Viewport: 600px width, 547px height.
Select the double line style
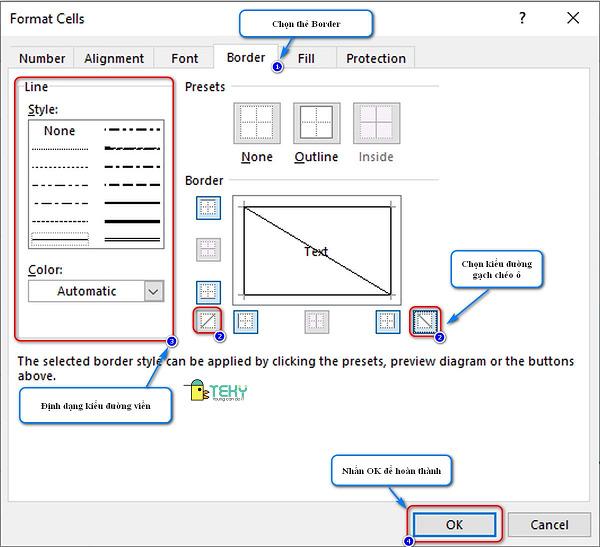click(x=132, y=240)
